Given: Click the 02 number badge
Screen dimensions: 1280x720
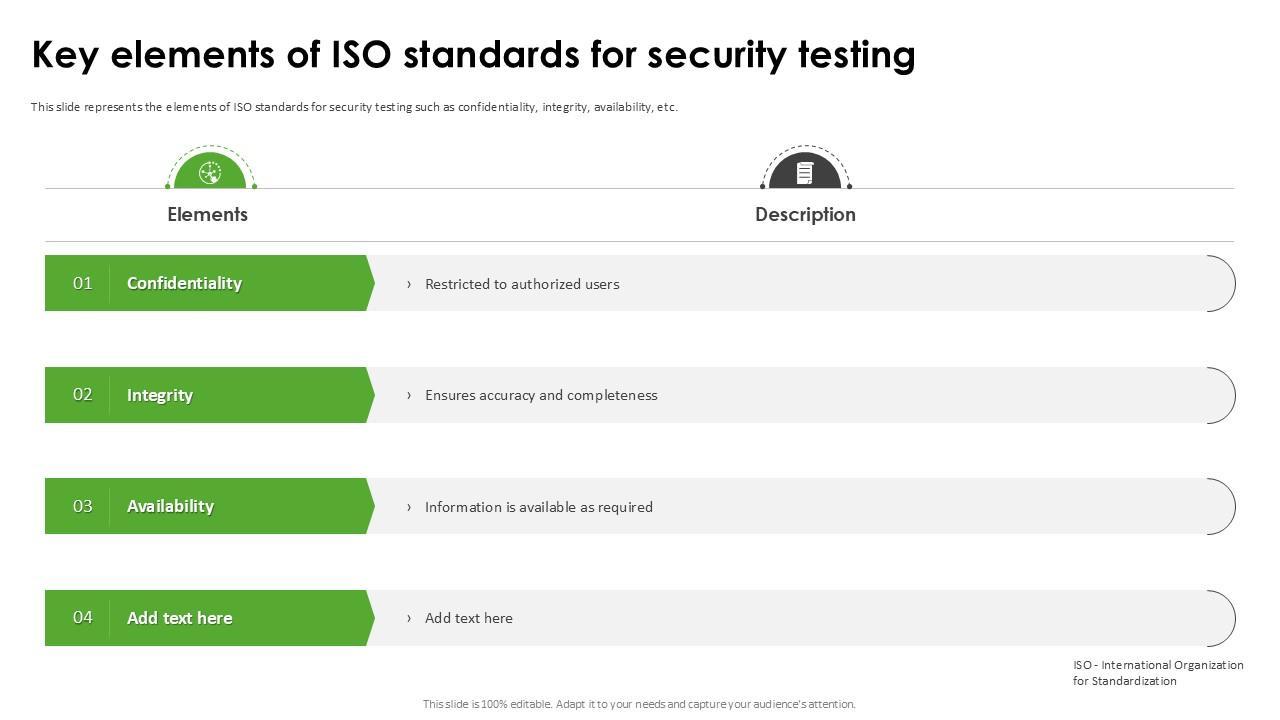Looking at the screenshot, I should click(x=82, y=395).
